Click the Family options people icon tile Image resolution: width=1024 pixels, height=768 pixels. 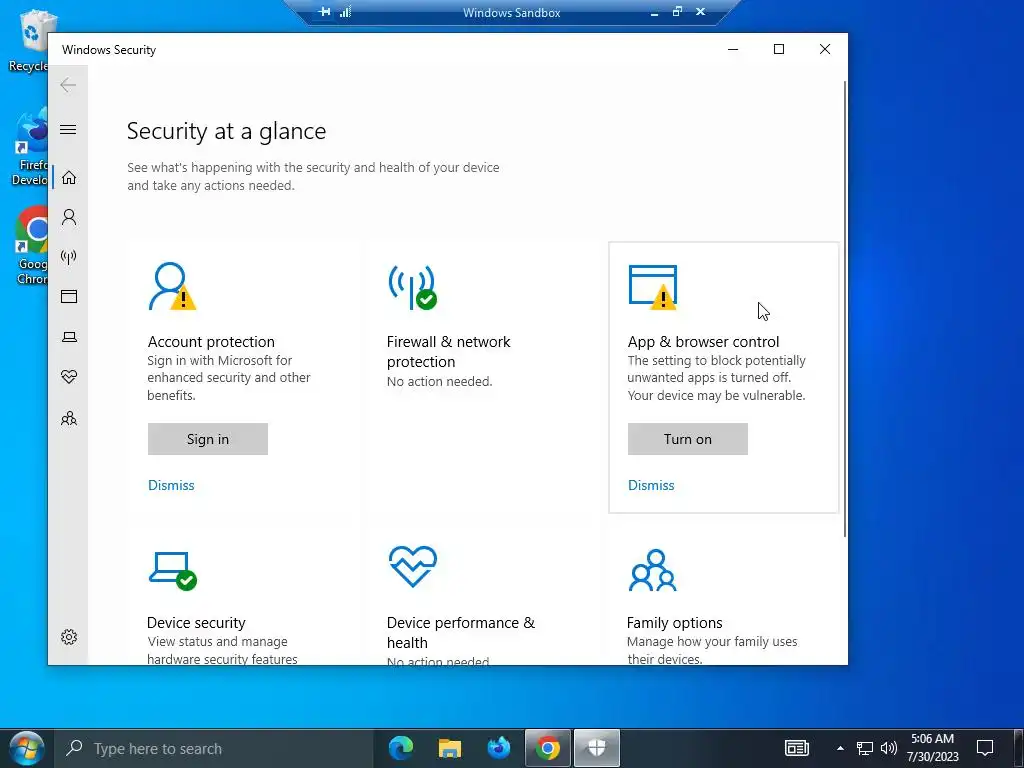pos(652,570)
